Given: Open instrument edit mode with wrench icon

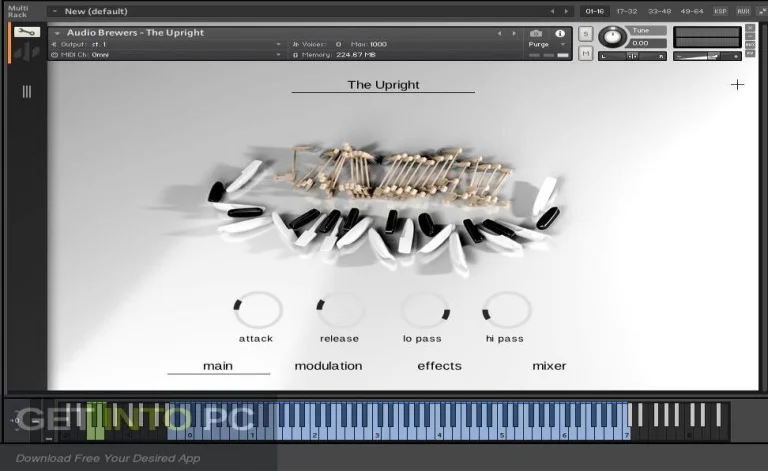Looking at the screenshot, I should click(27, 32).
